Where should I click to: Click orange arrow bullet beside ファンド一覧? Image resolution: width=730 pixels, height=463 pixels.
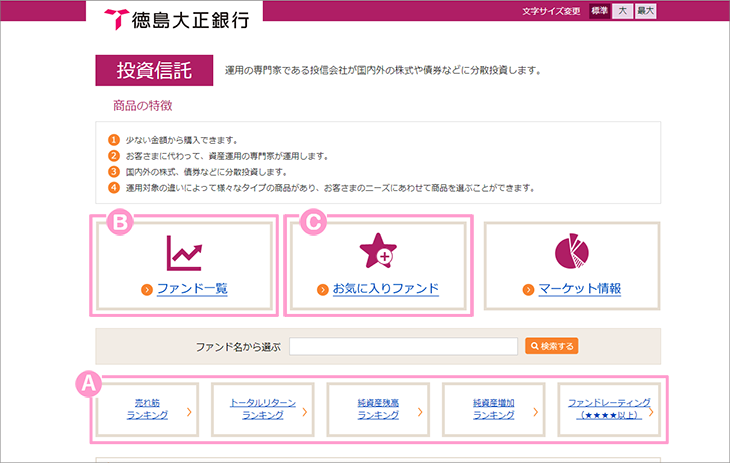tap(147, 290)
